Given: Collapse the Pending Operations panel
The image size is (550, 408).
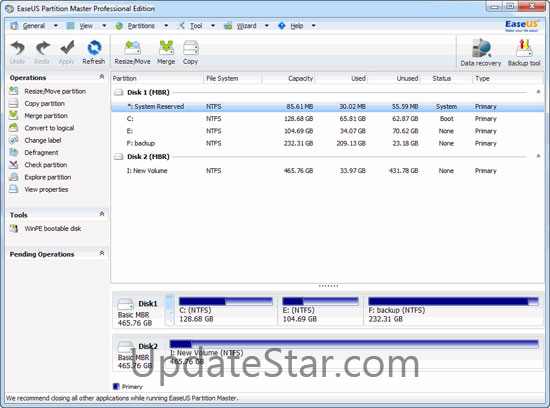Looking at the screenshot, I should tap(102, 253).
